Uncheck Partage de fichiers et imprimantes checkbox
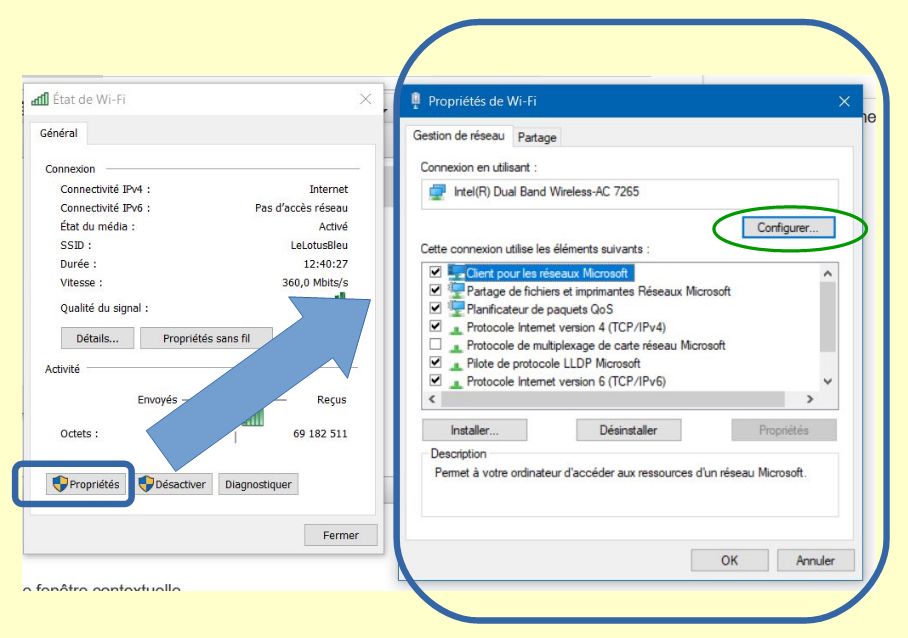The image size is (908, 638). click(x=435, y=291)
